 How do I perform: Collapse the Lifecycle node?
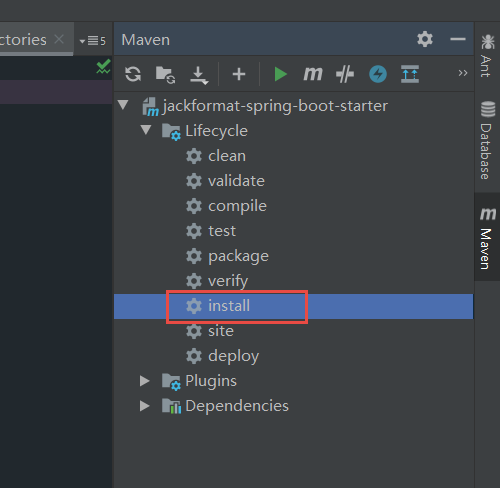click(146, 130)
